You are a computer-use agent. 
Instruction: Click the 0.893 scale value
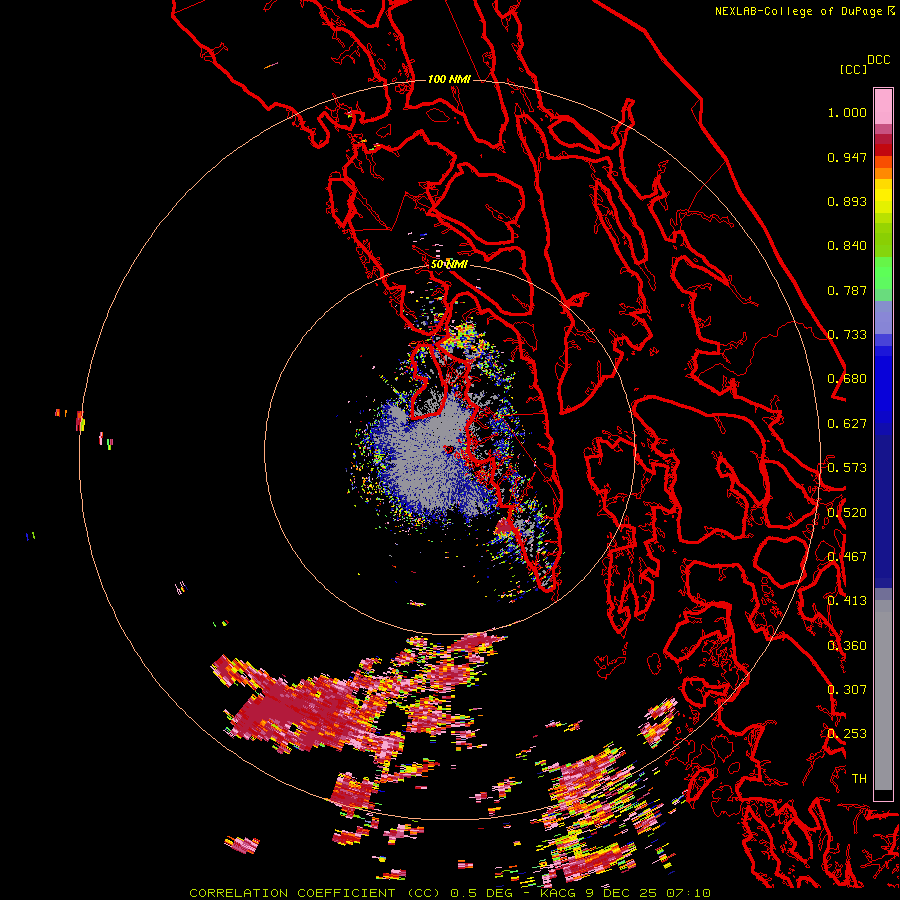847,201
